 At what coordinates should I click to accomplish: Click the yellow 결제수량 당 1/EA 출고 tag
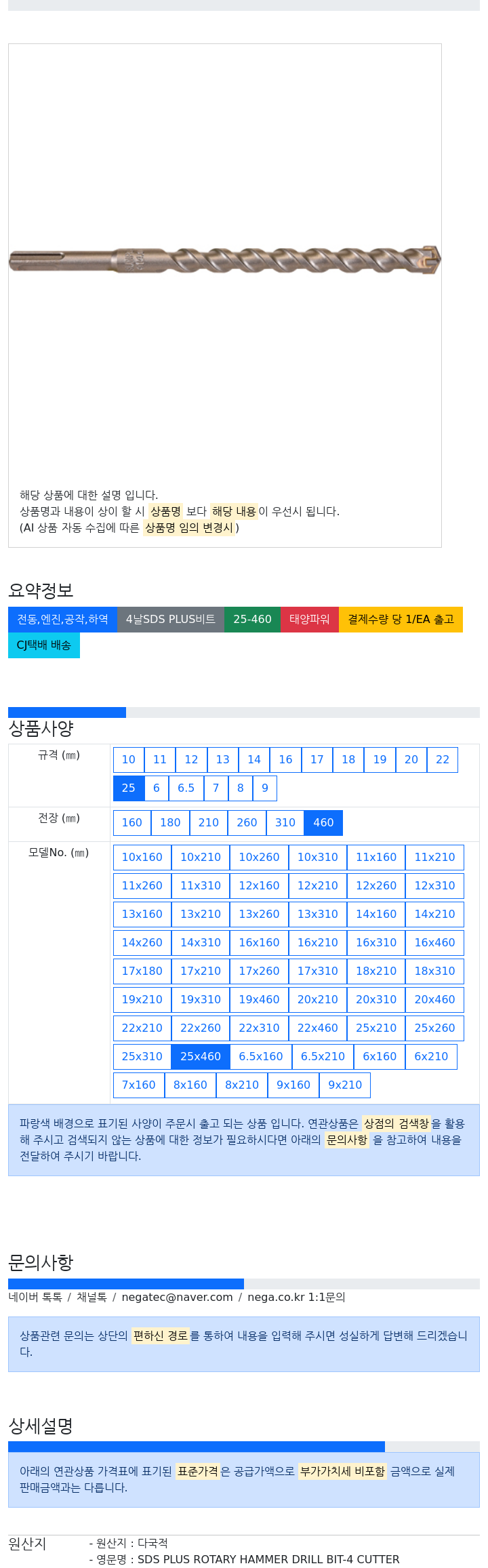click(x=401, y=619)
